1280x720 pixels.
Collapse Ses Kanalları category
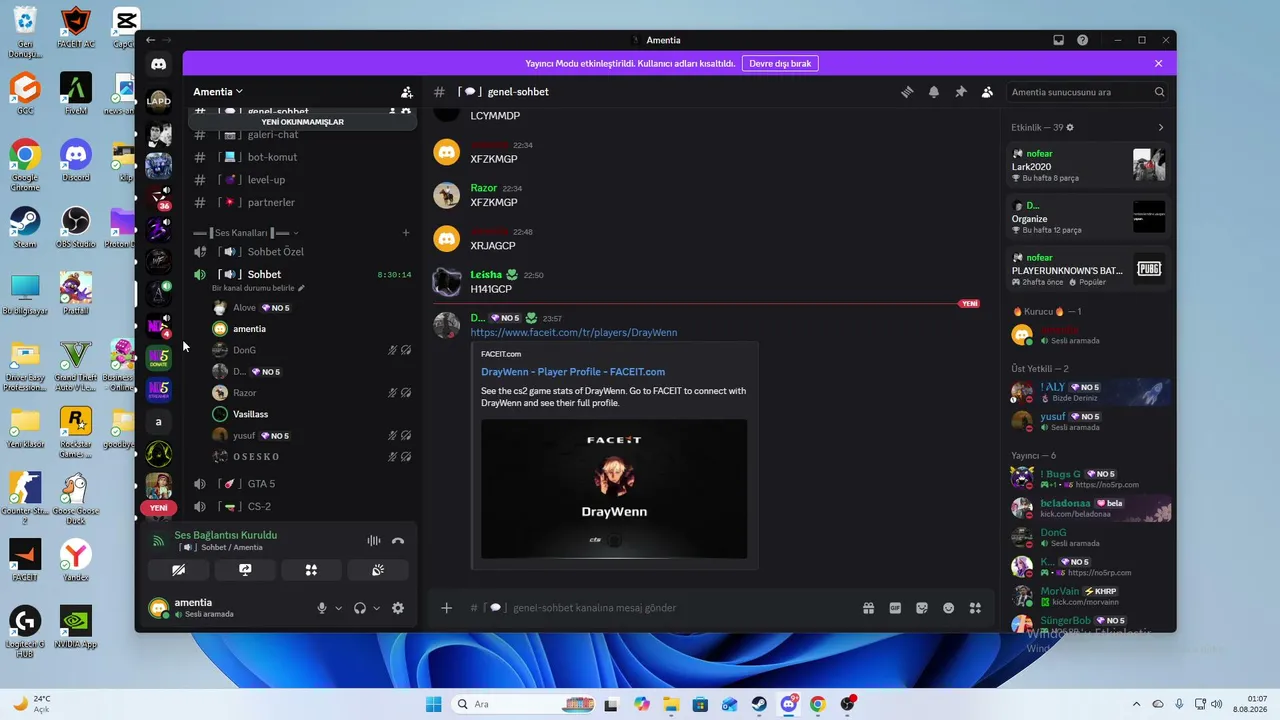pyautogui.click(x=246, y=233)
